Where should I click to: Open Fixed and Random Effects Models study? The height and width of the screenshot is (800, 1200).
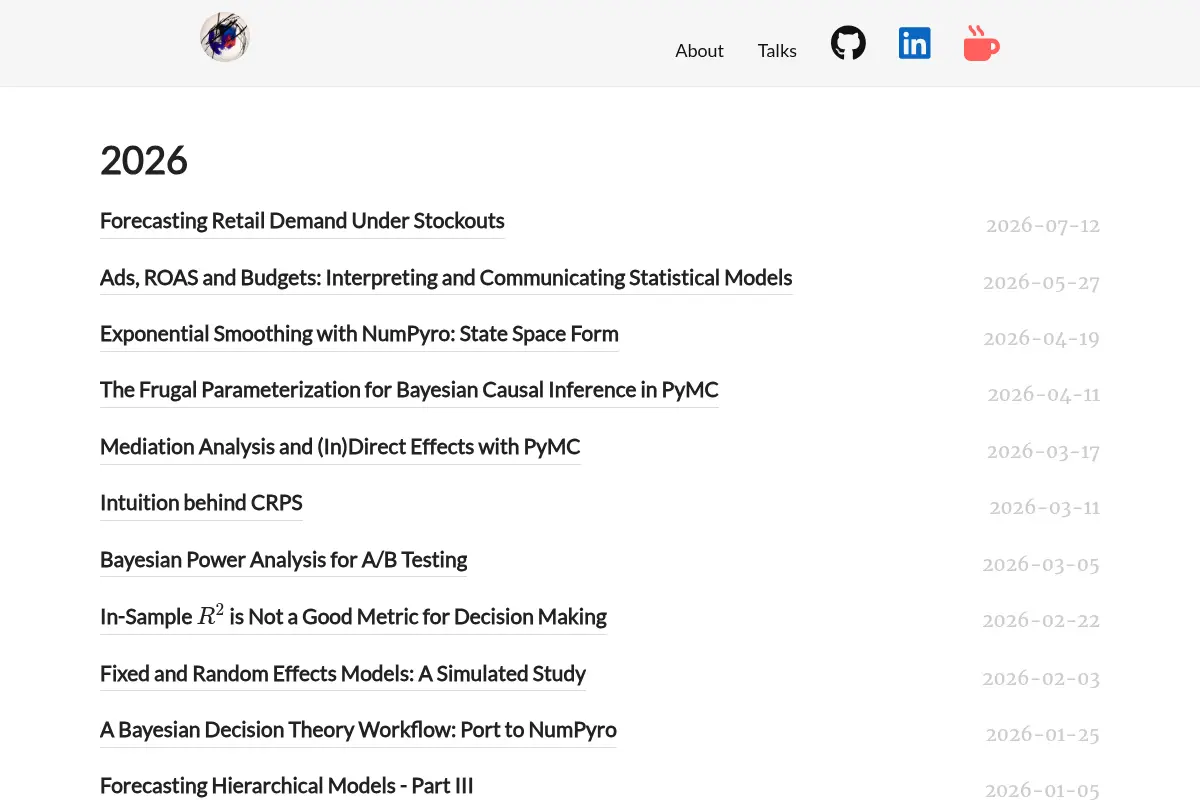pyautogui.click(x=343, y=674)
